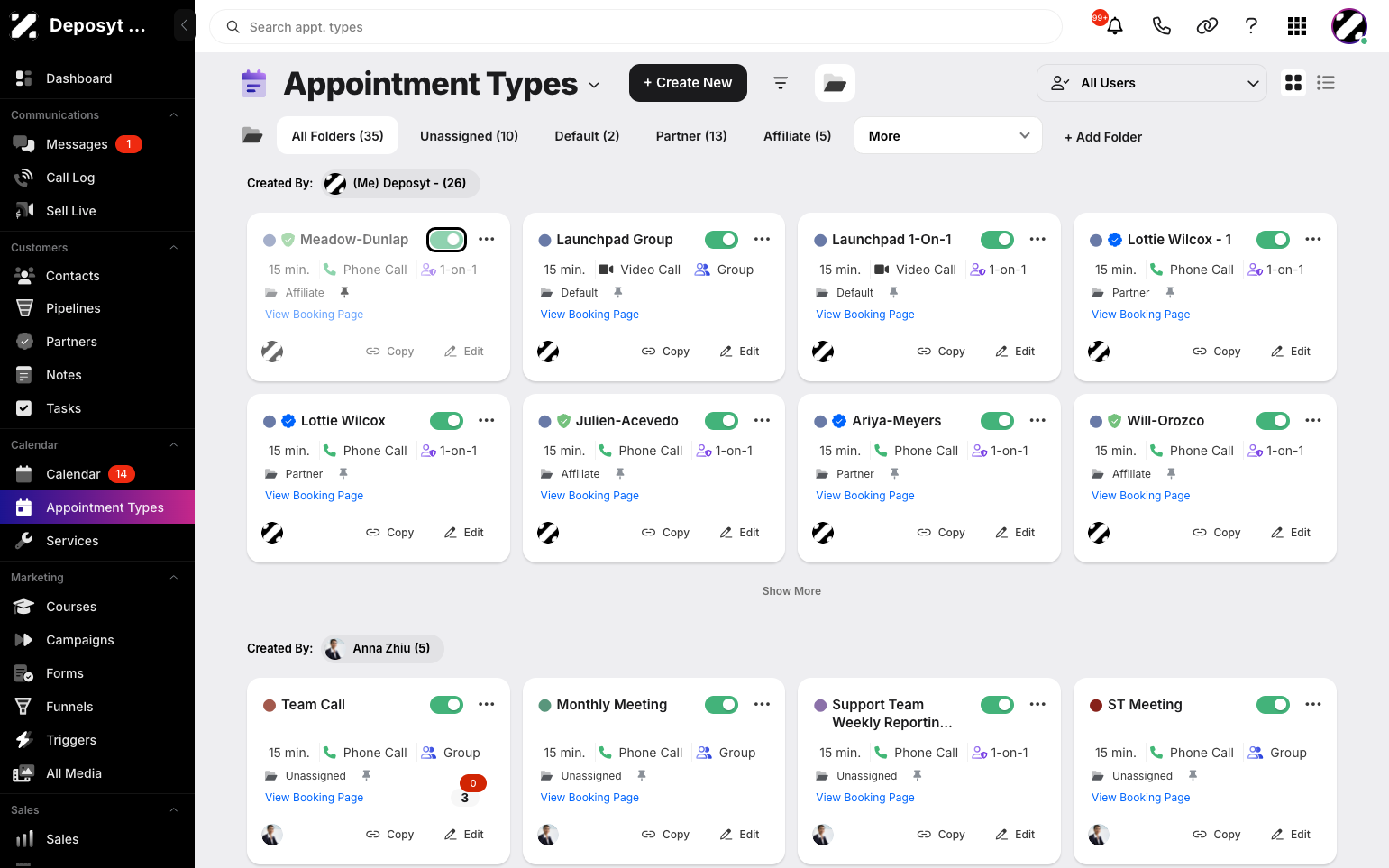Switch to list view layout
The image size is (1389, 868).
pyautogui.click(x=1326, y=83)
